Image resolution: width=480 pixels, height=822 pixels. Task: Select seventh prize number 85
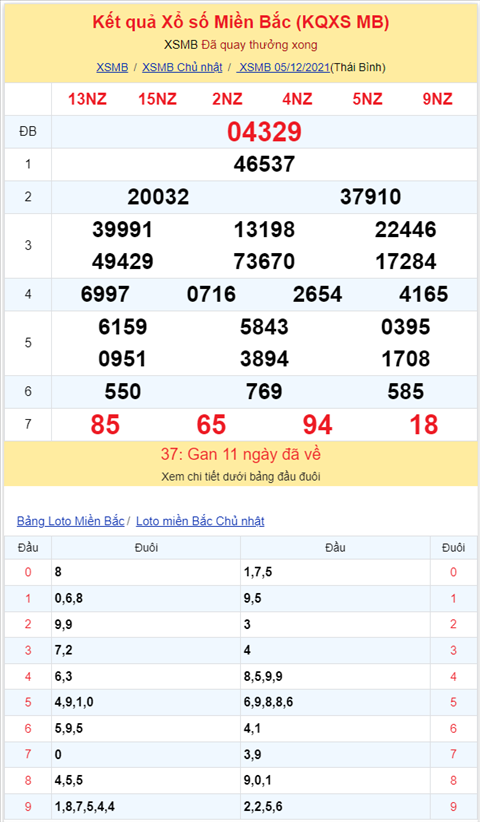(x=105, y=425)
